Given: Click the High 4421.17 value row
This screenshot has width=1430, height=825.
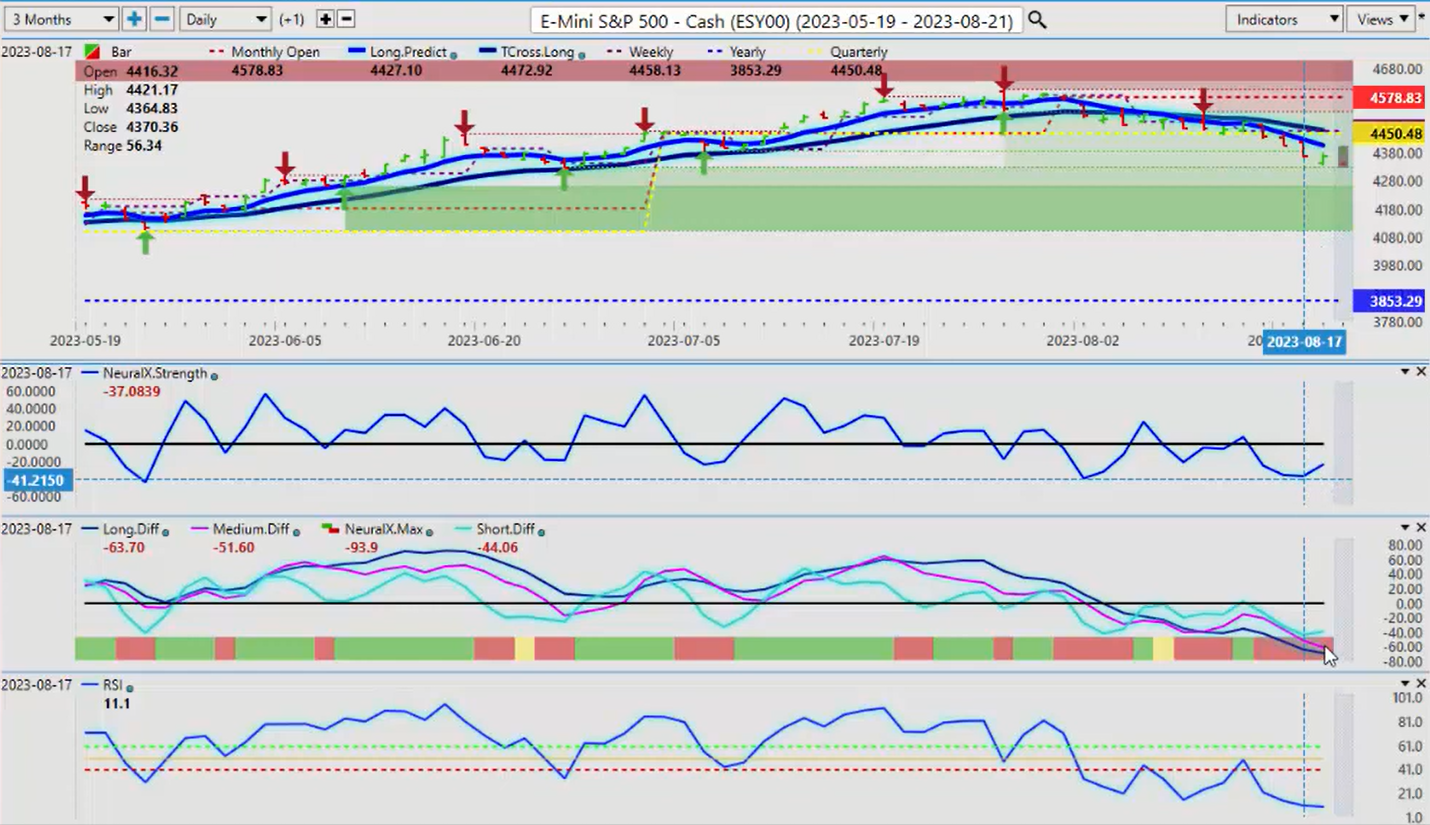Looking at the screenshot, I should pos(130,90).
